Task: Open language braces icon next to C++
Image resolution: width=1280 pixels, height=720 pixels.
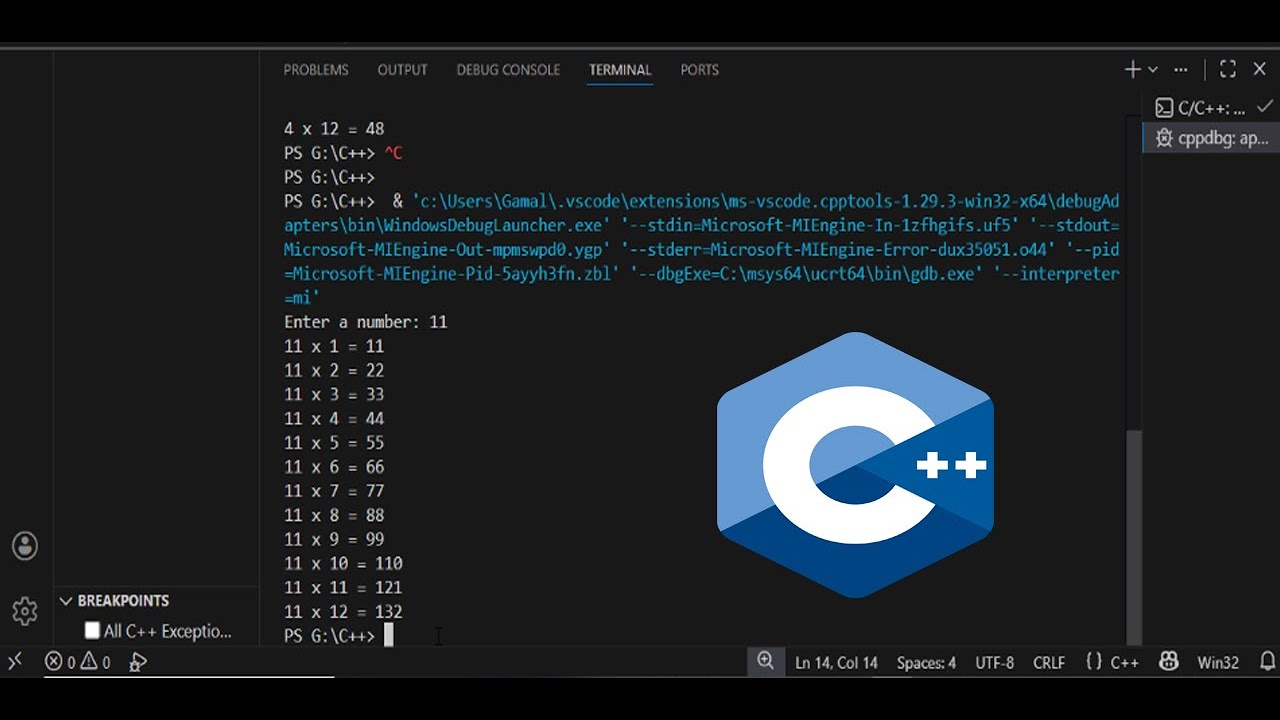Action: pos(1094,662)
